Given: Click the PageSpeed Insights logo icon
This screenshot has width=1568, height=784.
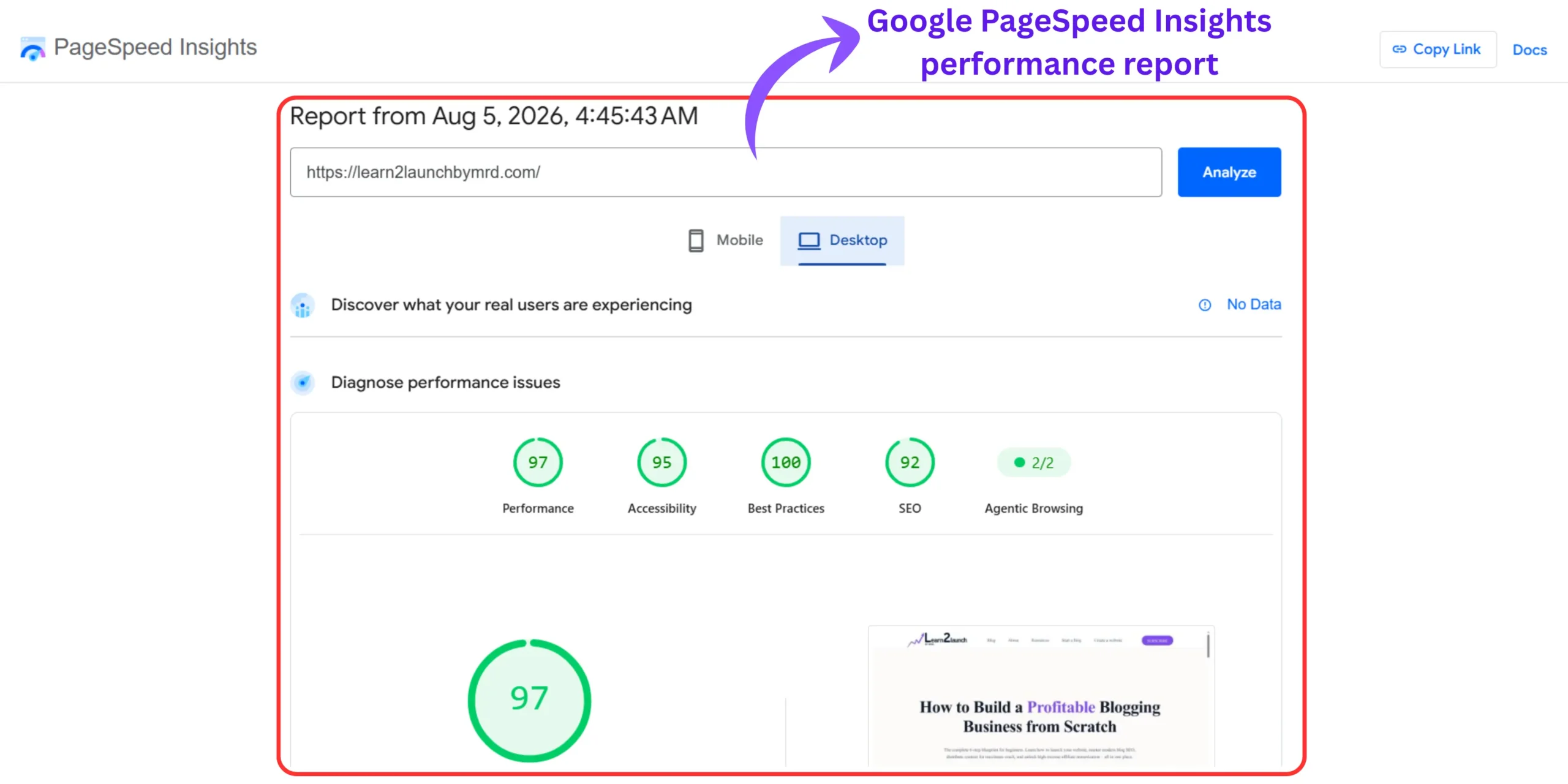Looking at the screenshot, I should [32, 48].
